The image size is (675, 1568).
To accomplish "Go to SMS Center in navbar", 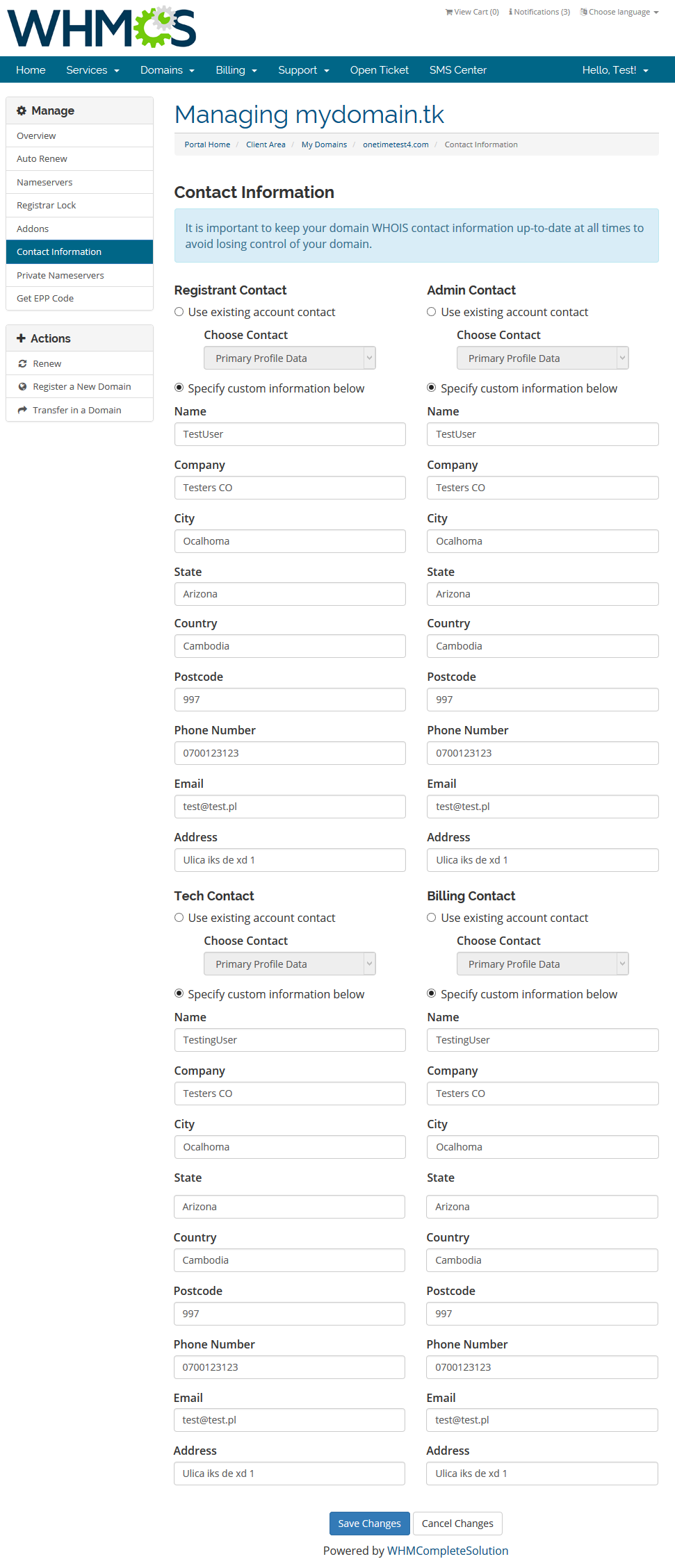I will coord(457,70).
